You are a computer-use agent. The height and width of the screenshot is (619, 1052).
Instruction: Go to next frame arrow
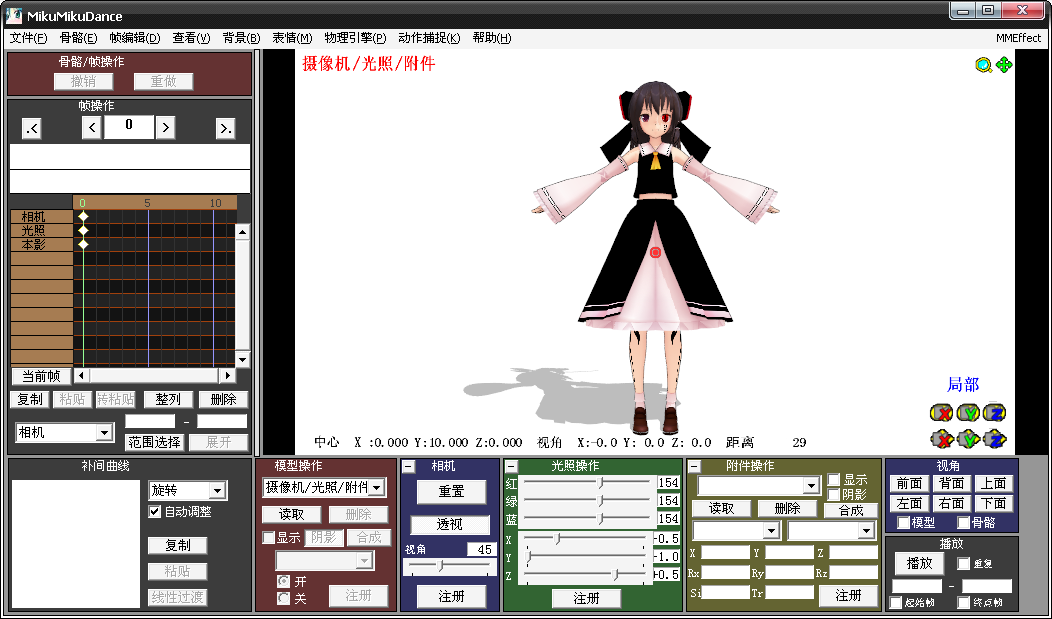[x=165, y=127]
